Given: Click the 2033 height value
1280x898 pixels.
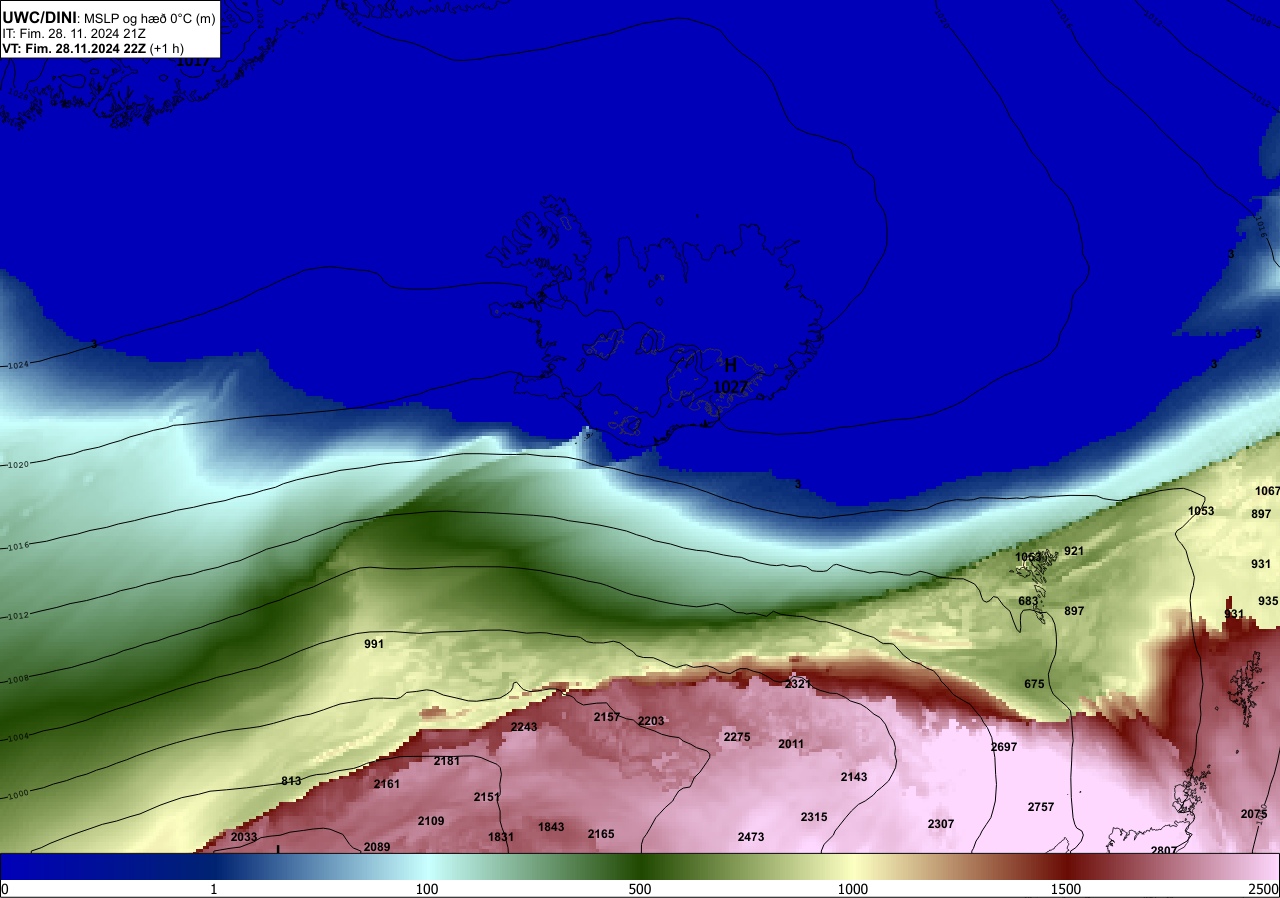Looking at the screenshot, I should click(x=244, y=837).
